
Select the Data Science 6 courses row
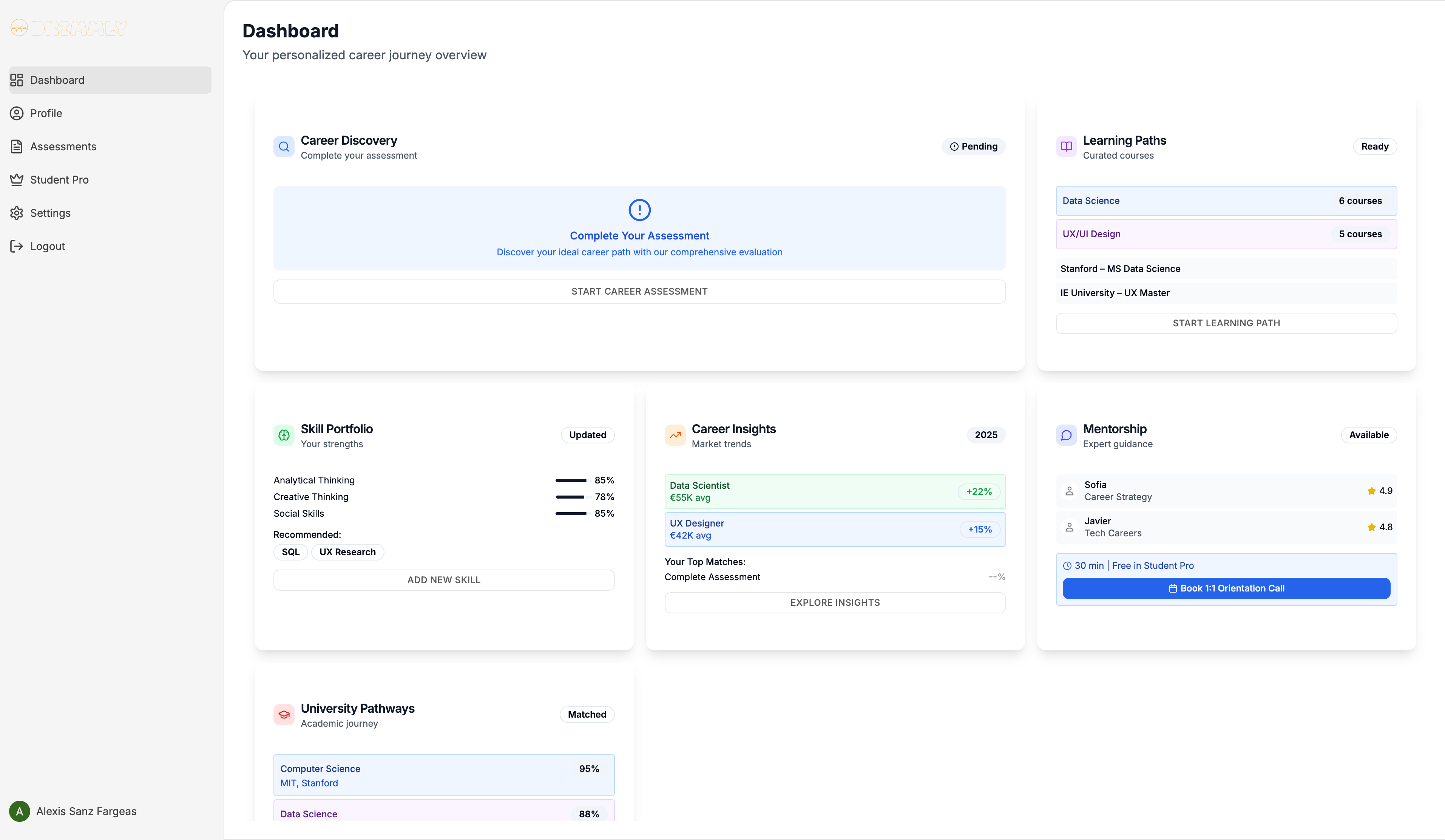1226,201
